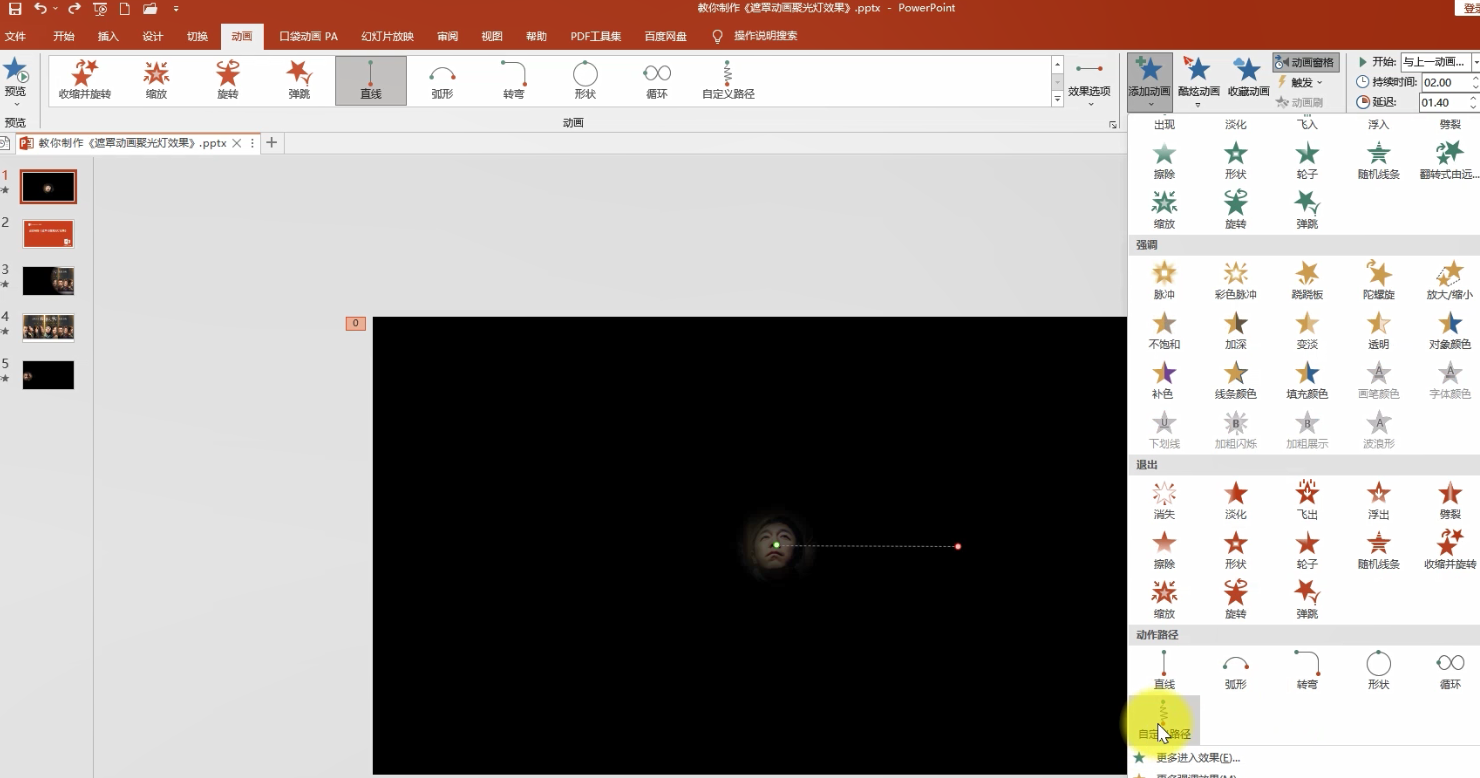Apply the 填充颜色 emphasis effect
This screenshot has width=1480, height=778.
click(1307, 380)
